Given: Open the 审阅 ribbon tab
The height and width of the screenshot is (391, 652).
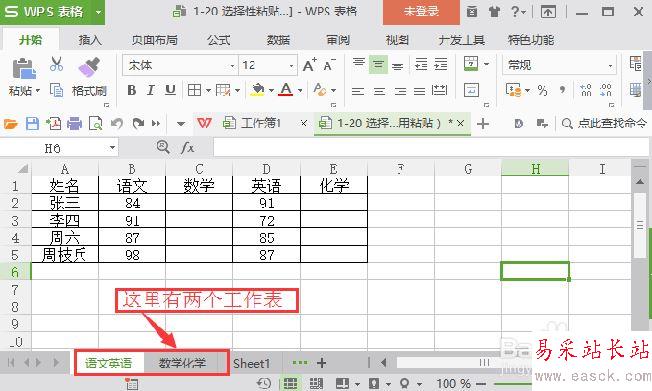Looking at the screenshot, I should [x=338, y=40].
